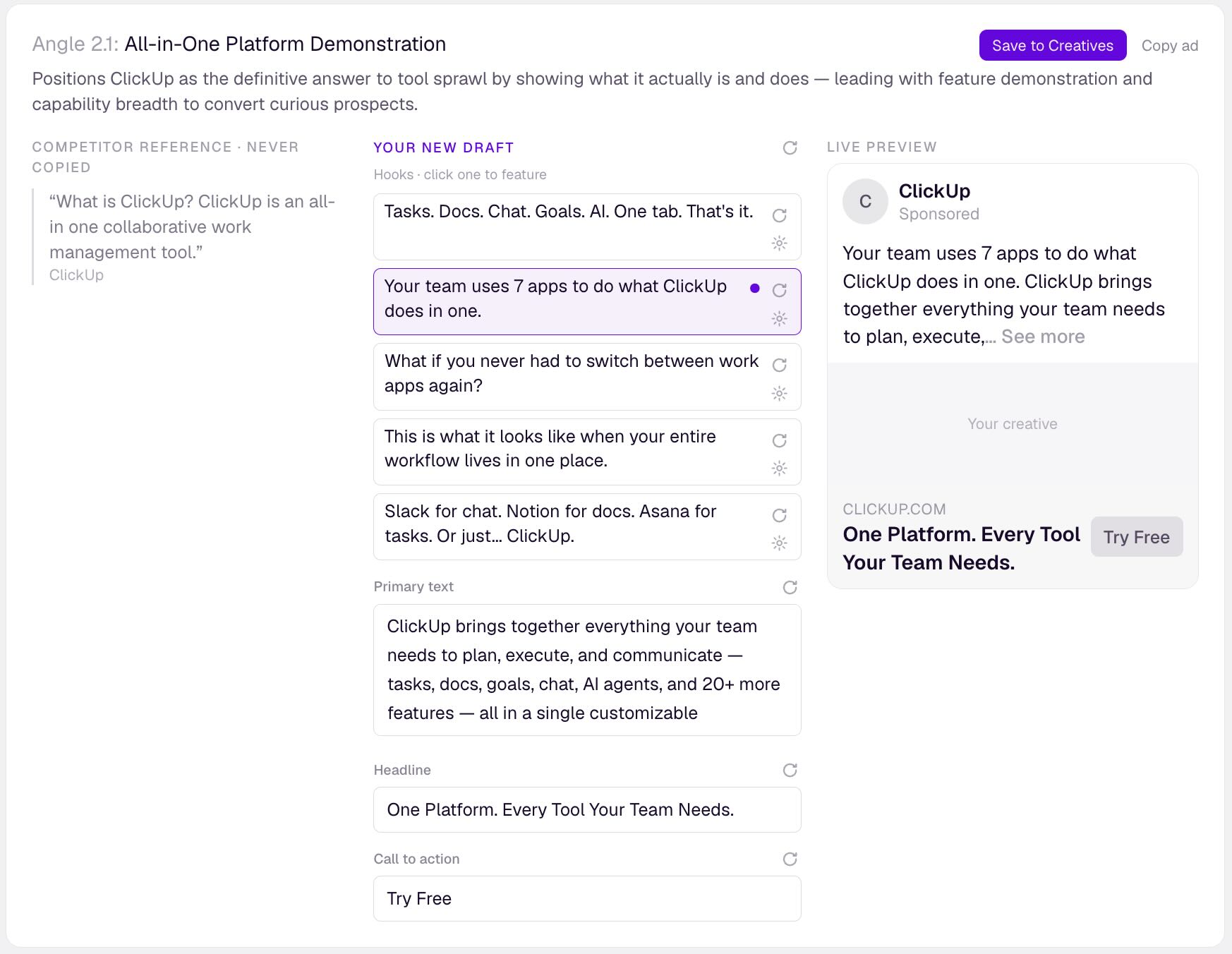Click the 'YOUR NEW DRAFT' heading

pyautogui.click(x=443, y=147)
